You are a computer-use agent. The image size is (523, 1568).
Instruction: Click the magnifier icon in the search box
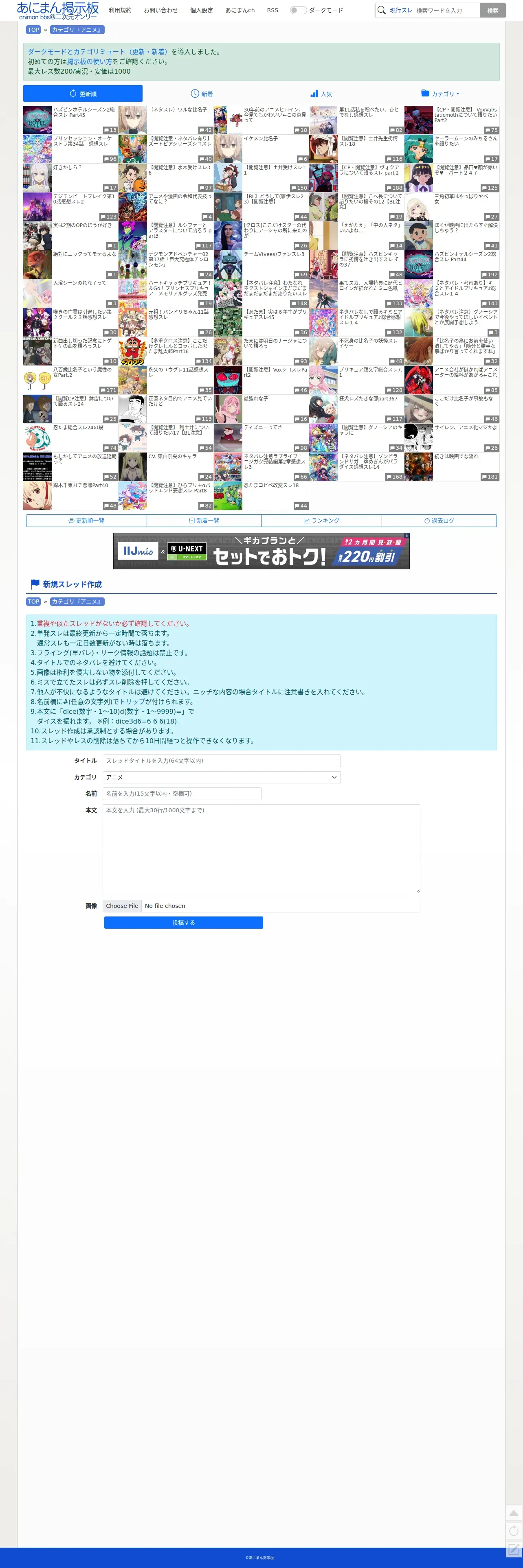pyautogui.click(x=382, y=10)
